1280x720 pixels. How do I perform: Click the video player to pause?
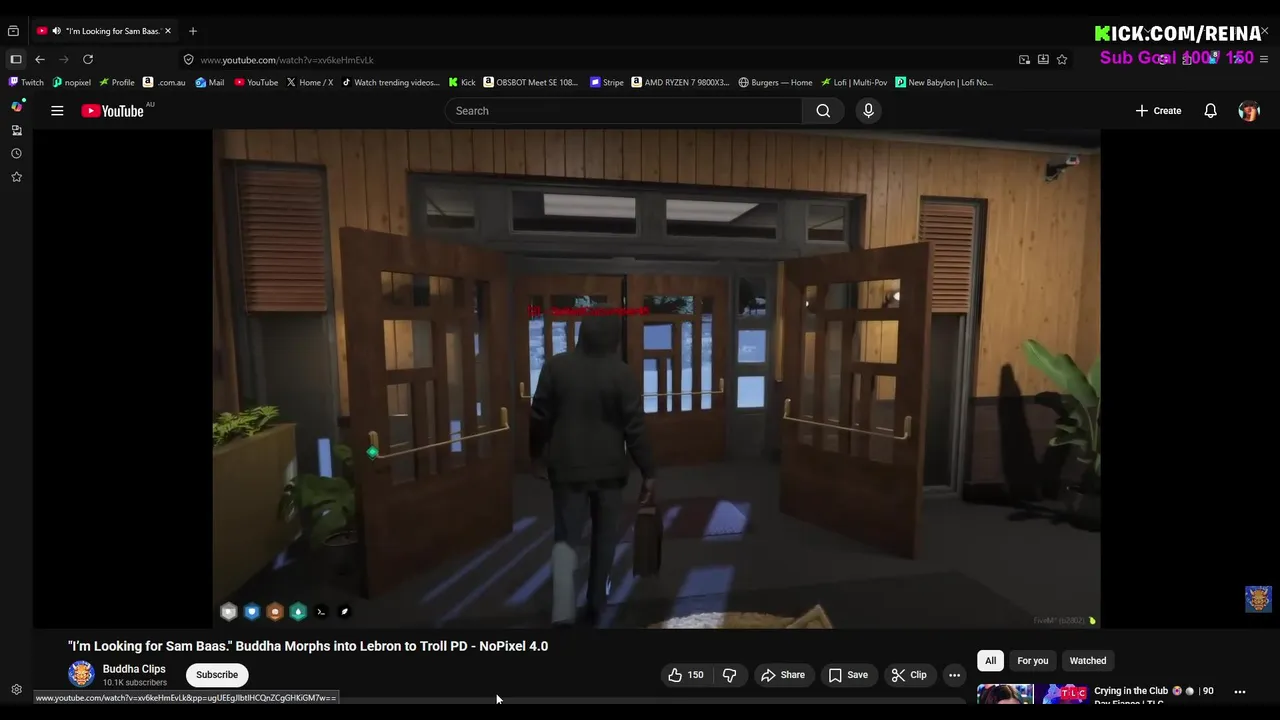point(656,378)
